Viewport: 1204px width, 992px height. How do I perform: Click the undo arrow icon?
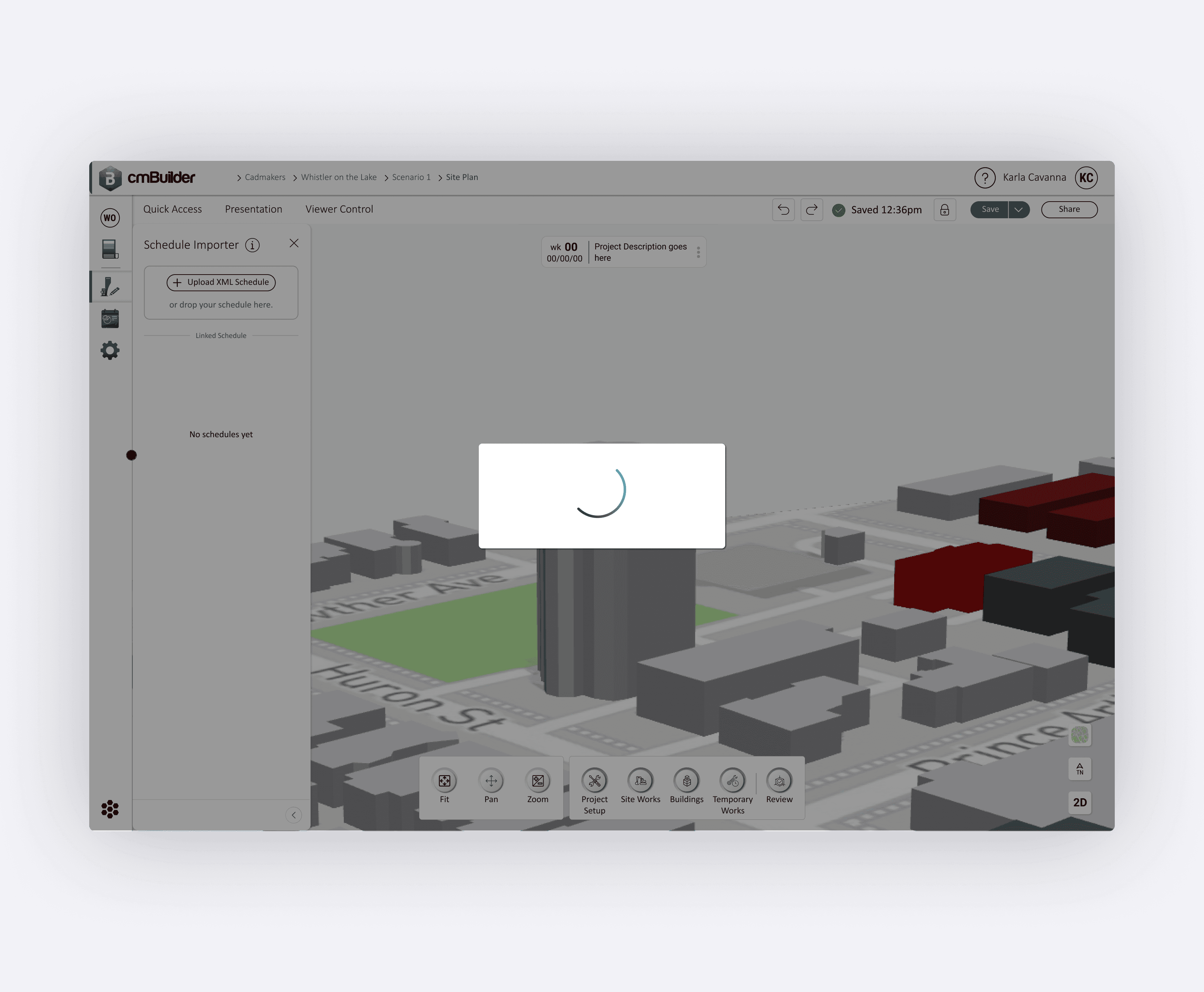coord(783,210)
